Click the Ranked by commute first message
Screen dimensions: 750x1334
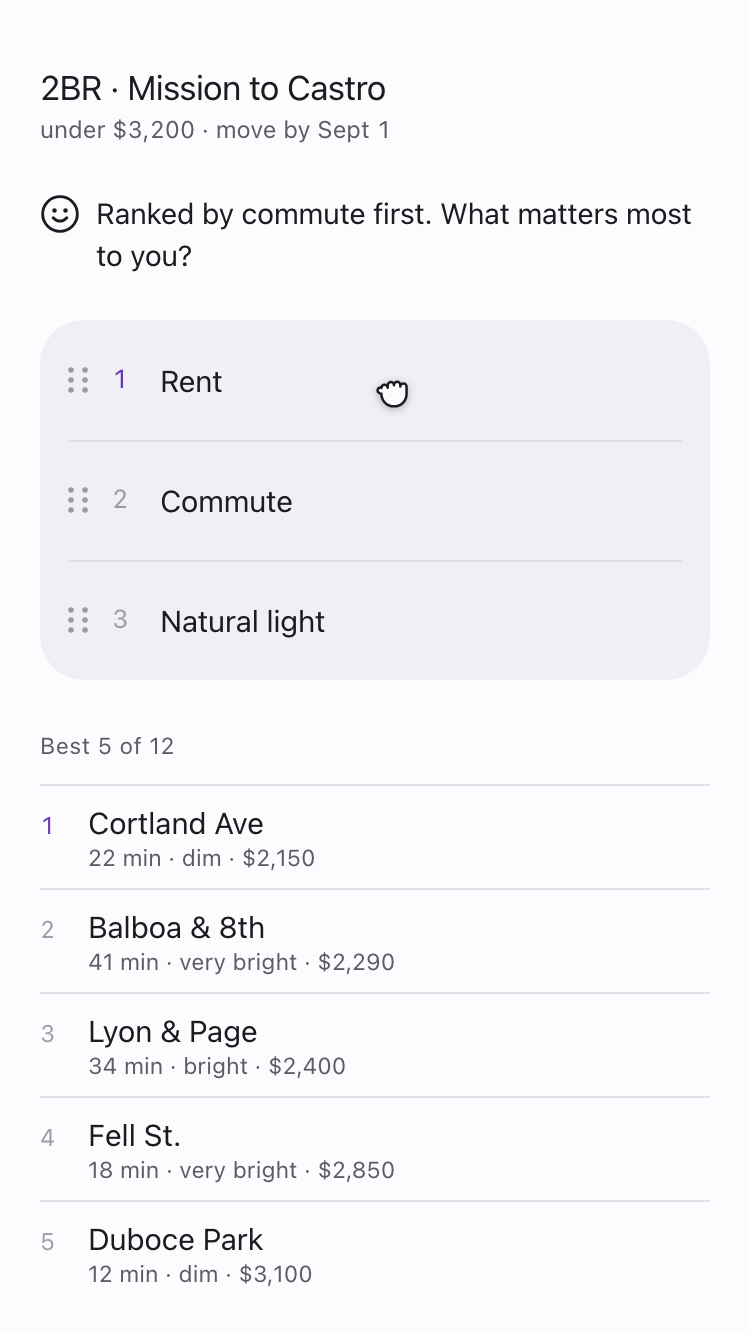(394, 235)
